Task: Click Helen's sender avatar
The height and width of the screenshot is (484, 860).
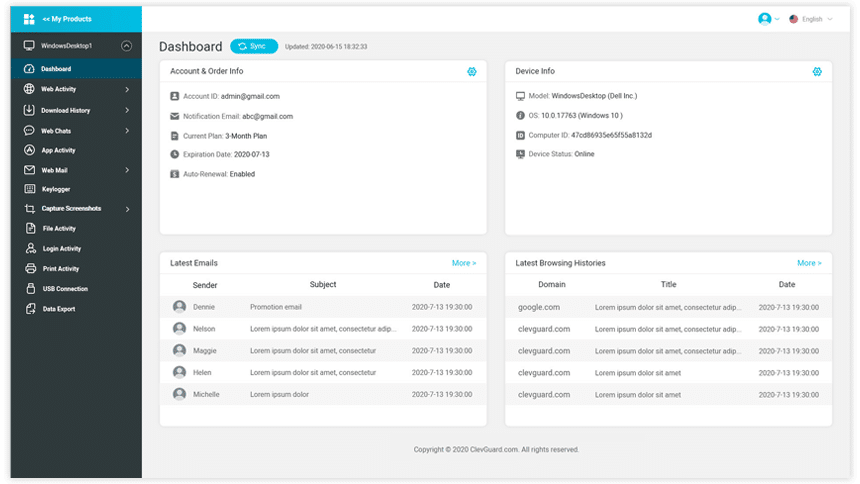Action: pyautogui.click(x=179, y=372)
